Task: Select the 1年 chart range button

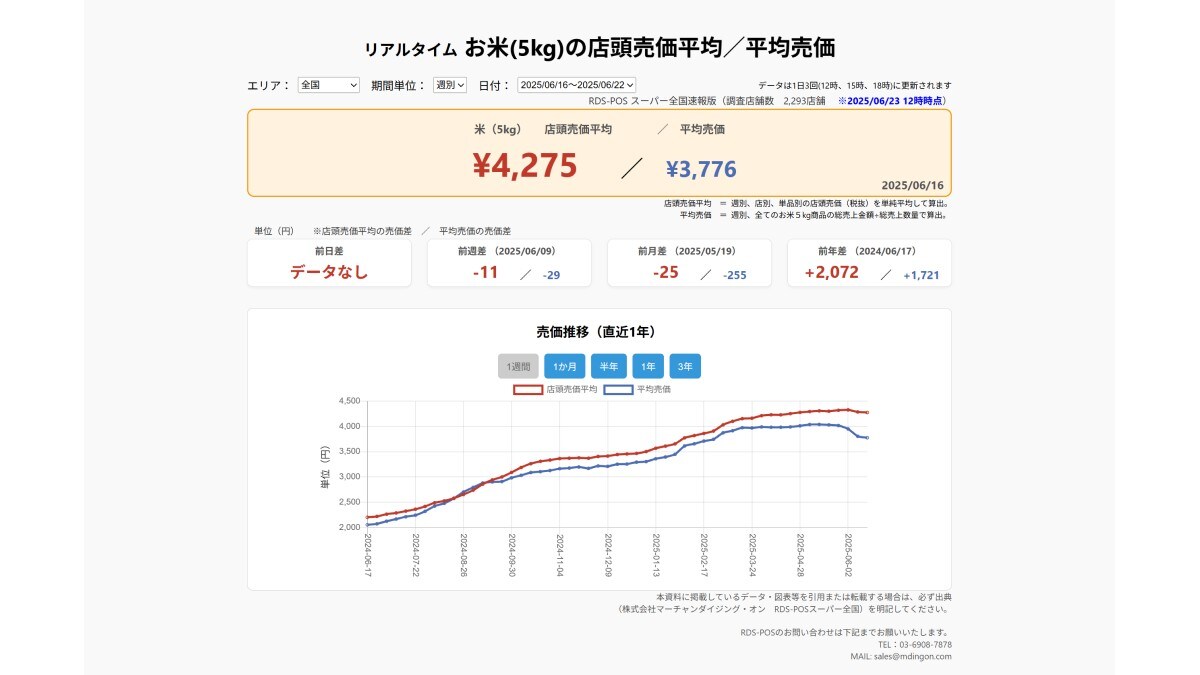Action: pos(647,366)
